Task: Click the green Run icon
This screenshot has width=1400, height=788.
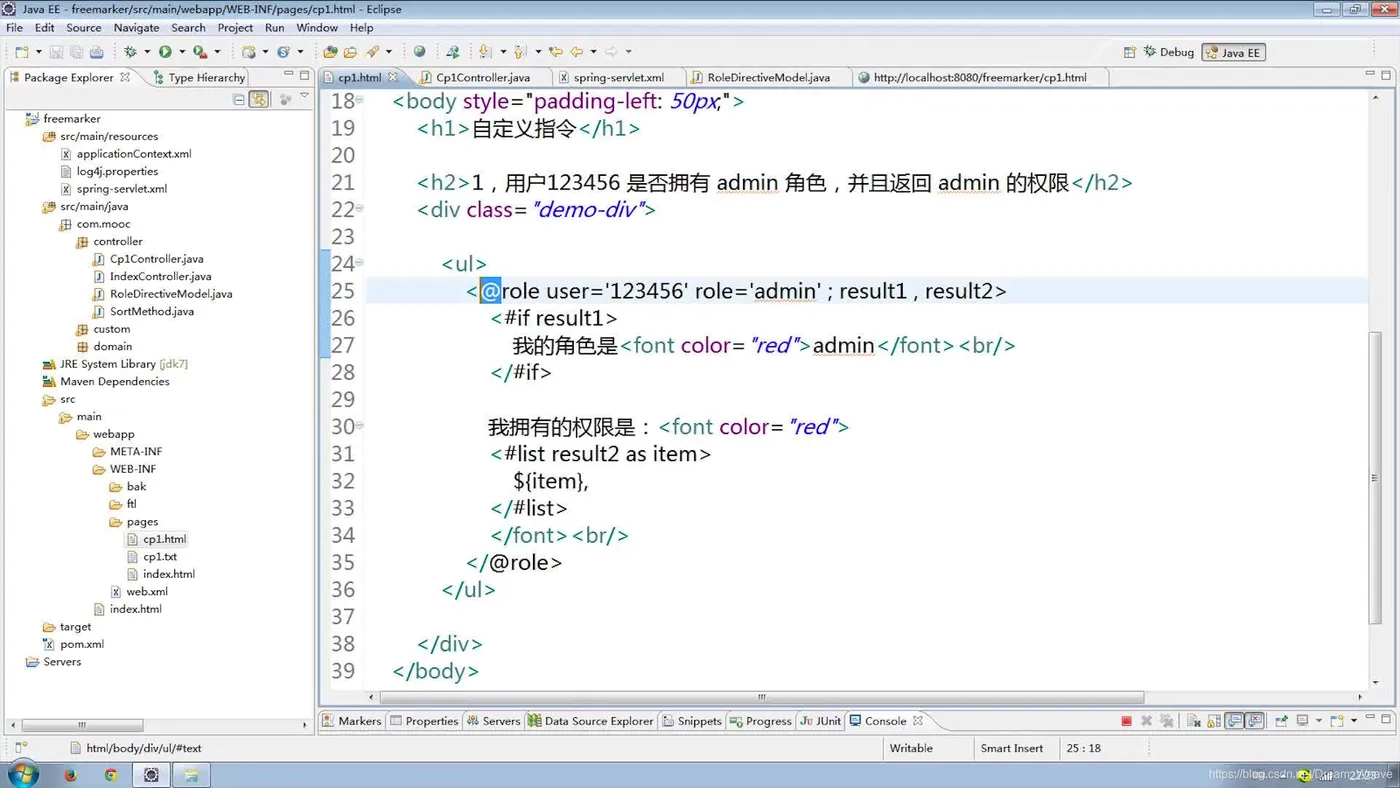Action: coord(165,52)
